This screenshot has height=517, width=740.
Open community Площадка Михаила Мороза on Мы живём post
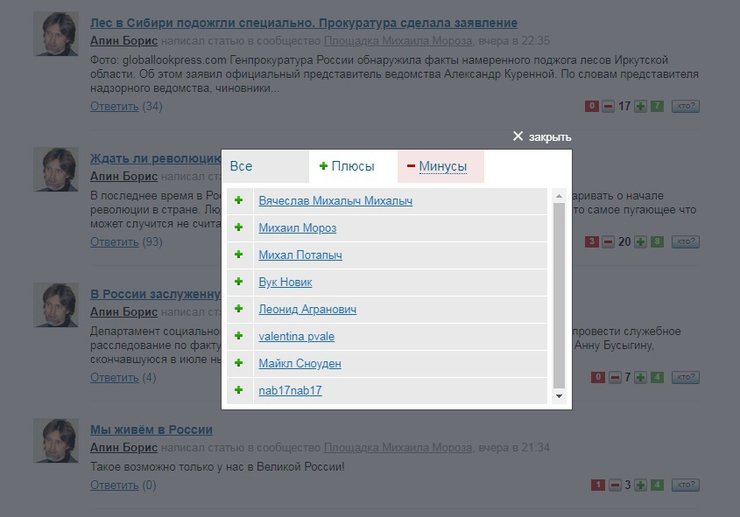[x=398, y=447]
